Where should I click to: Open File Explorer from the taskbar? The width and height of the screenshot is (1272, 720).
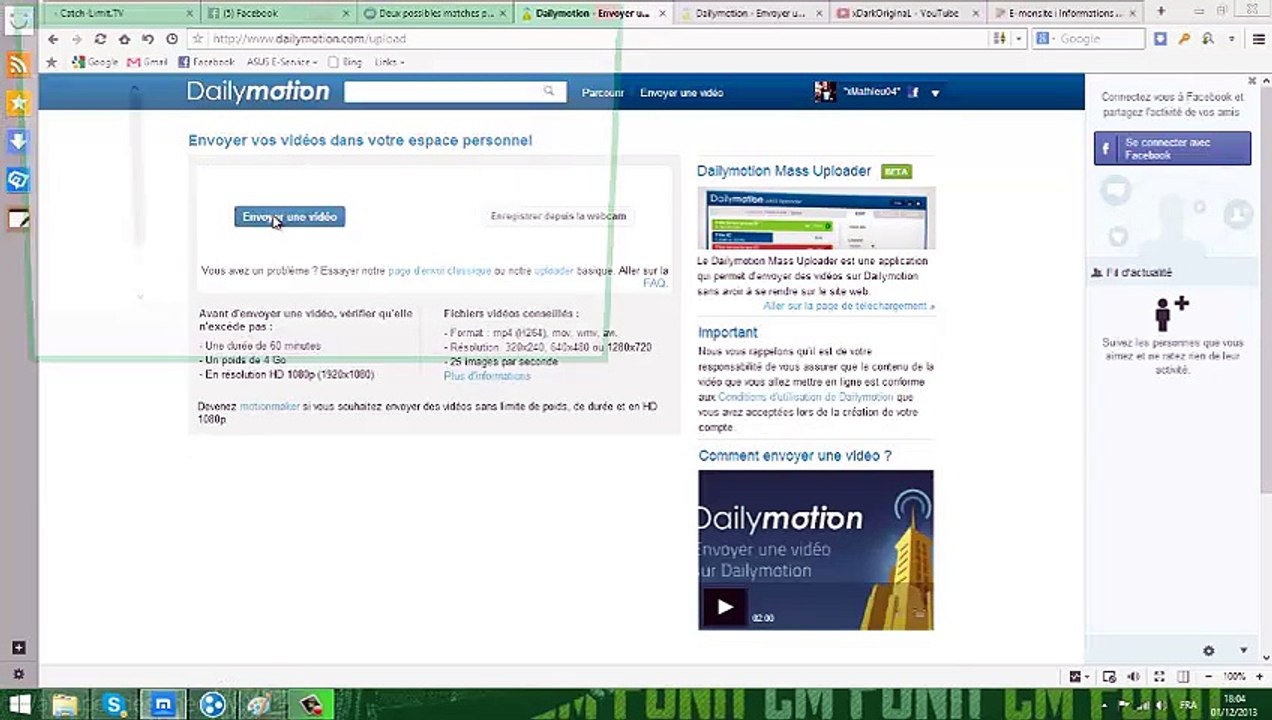[x=65, y=705]
